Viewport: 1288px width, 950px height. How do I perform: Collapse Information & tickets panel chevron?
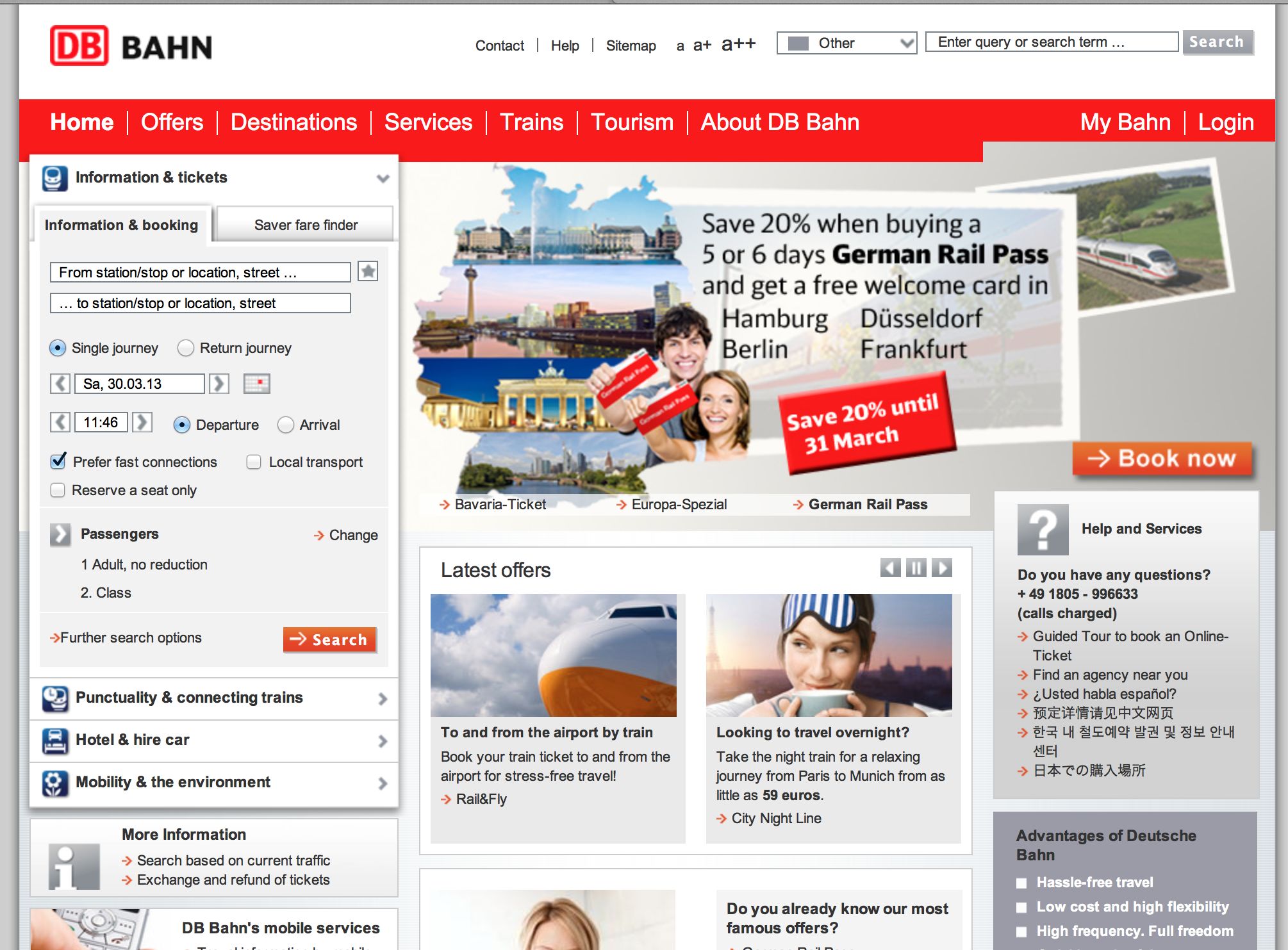[x=383, y=178]
